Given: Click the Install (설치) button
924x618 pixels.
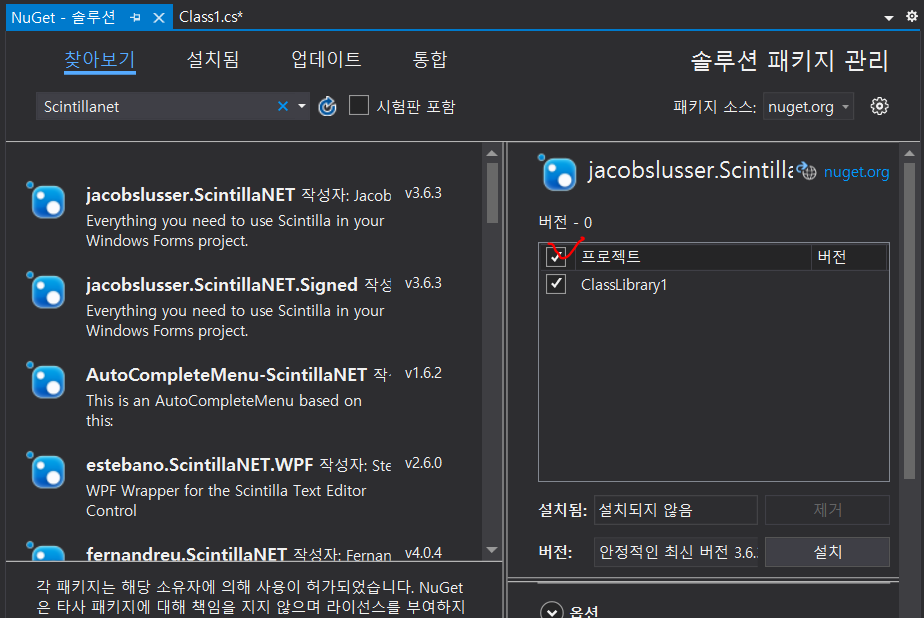Looking at the screenshot, I should point(827,552).
